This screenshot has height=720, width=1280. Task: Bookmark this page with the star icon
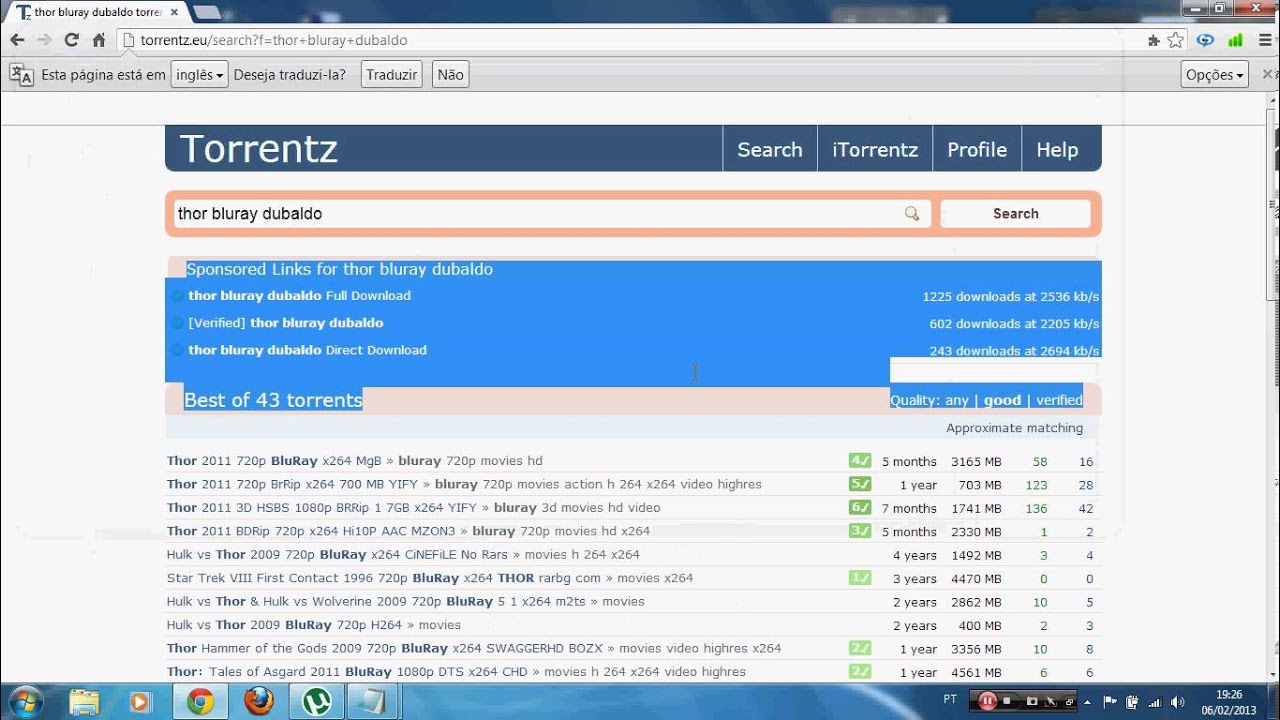pos(1176,40)
